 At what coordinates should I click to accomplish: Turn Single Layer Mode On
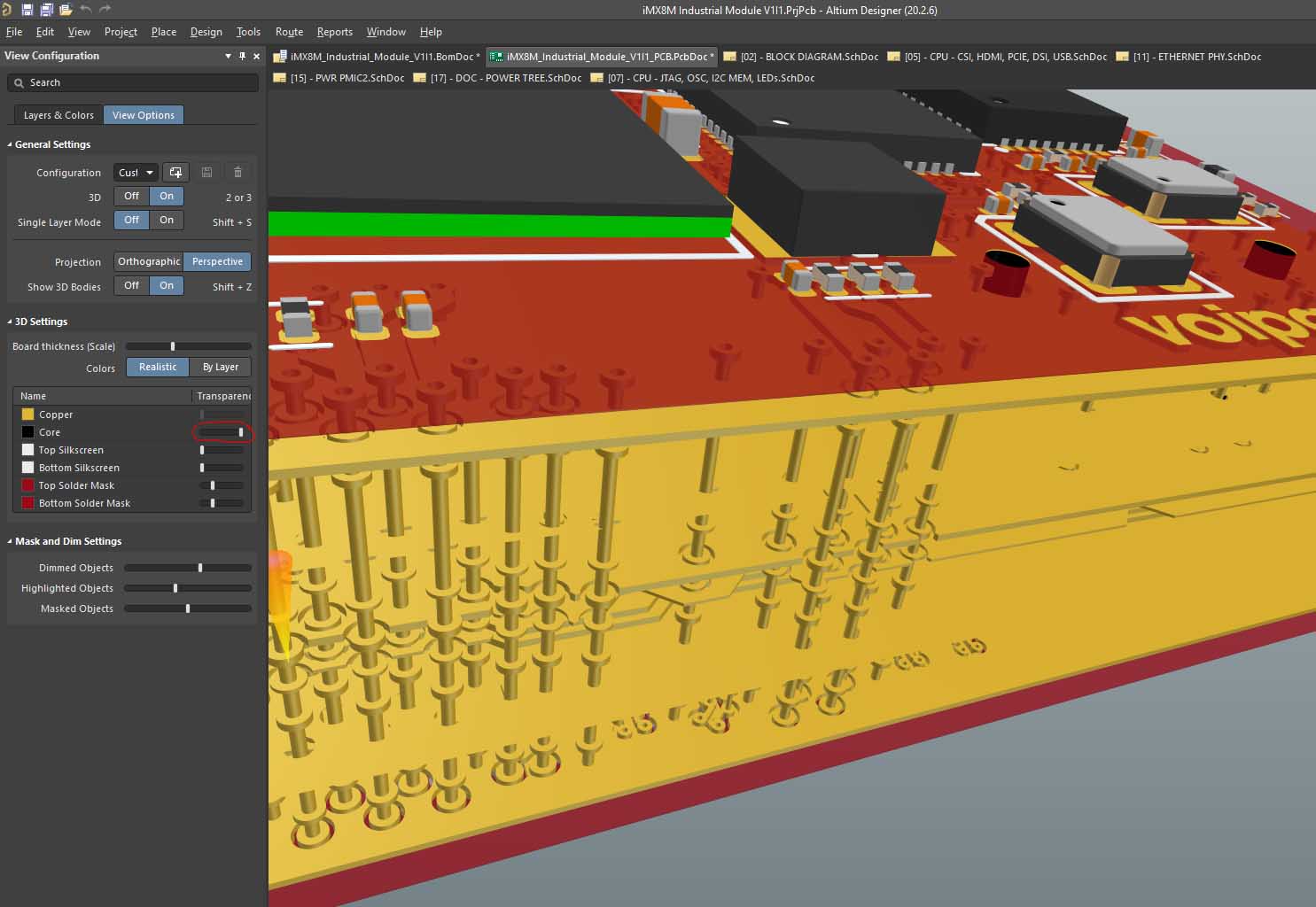click(x=167, y=221)
